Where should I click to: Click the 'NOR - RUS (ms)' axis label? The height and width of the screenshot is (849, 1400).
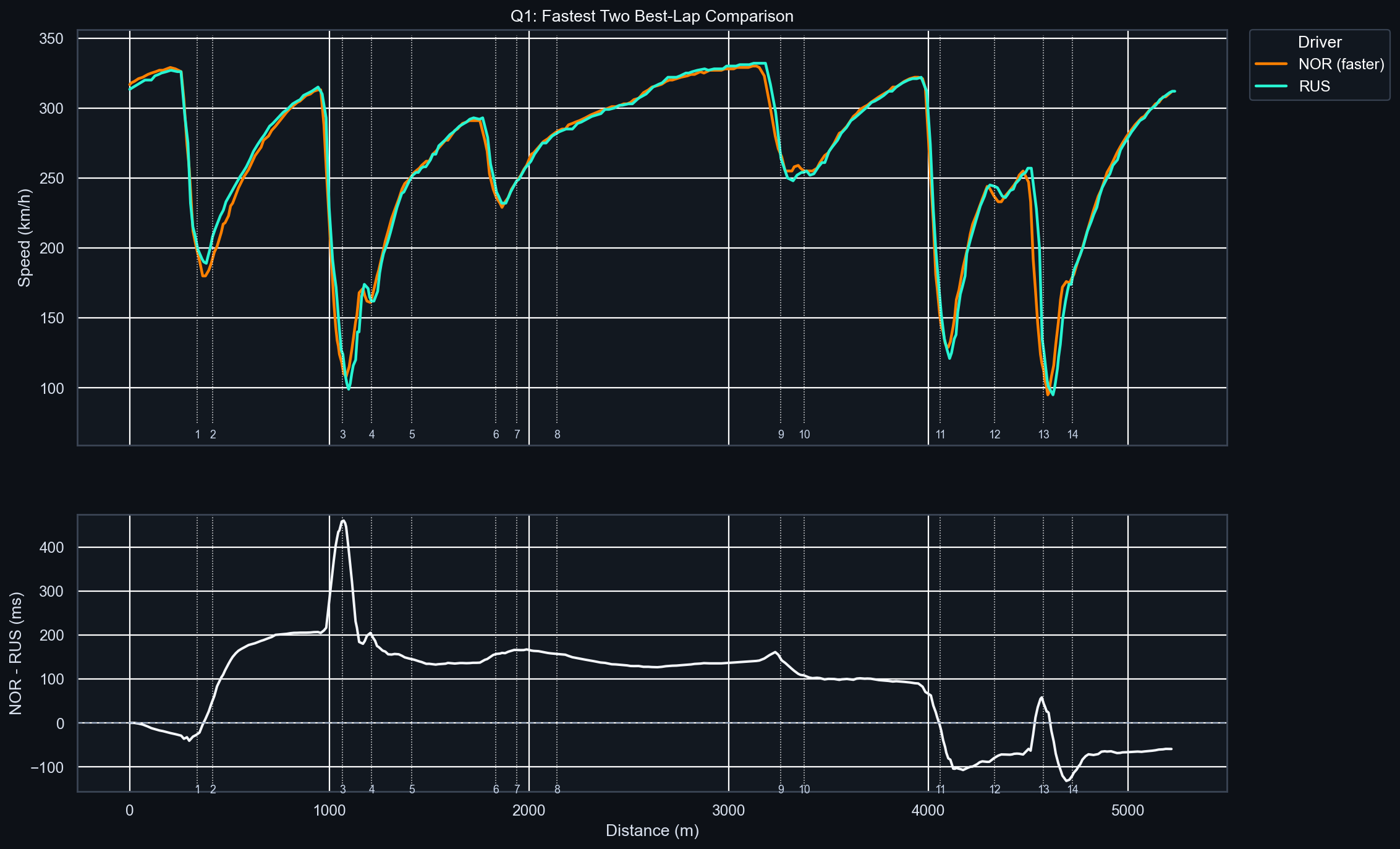(x=16, y=653)
